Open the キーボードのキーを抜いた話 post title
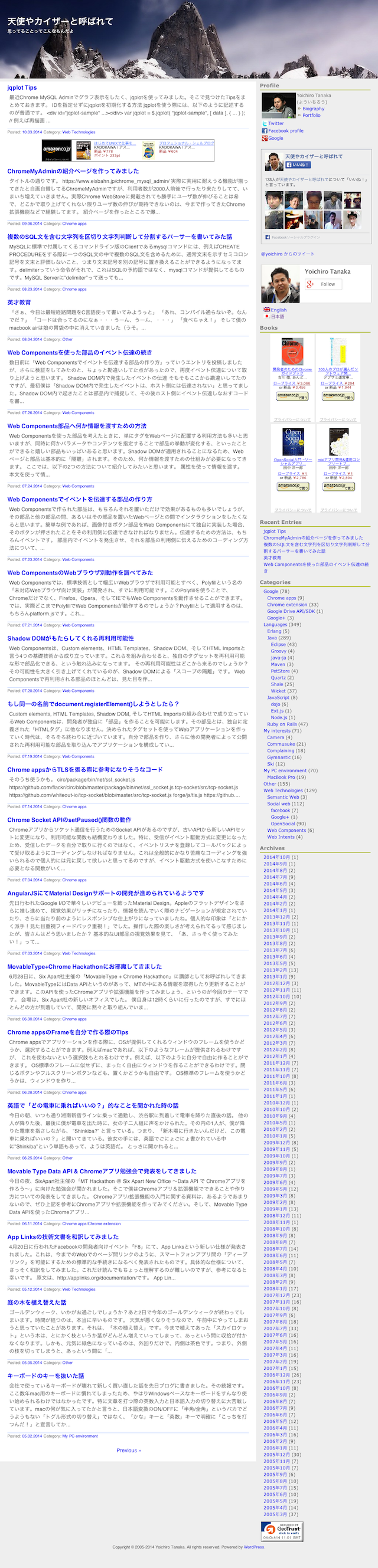 (x=45, y=1376)
